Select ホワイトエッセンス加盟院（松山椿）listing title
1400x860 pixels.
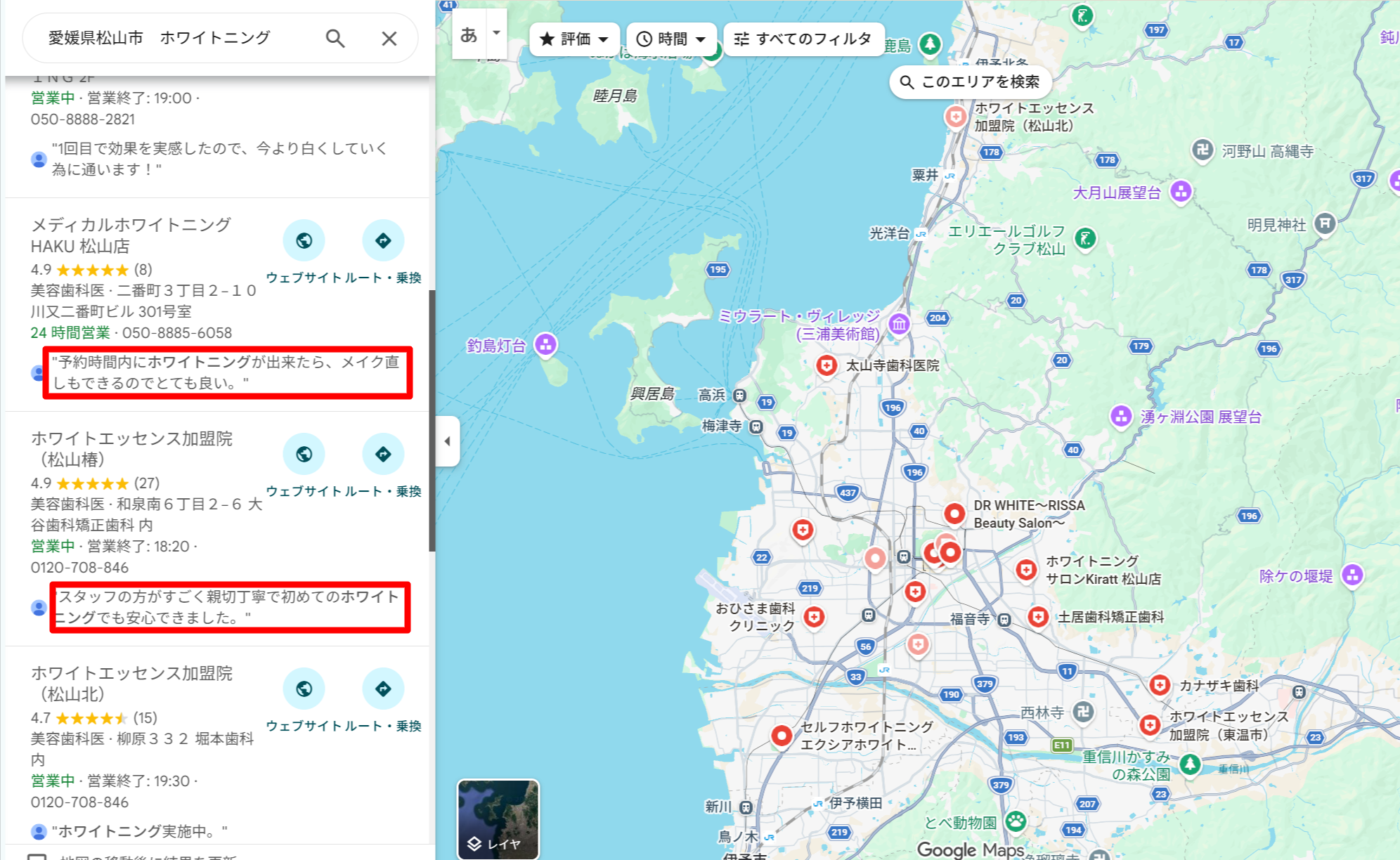pyautogui.click(x=131, y=449)
